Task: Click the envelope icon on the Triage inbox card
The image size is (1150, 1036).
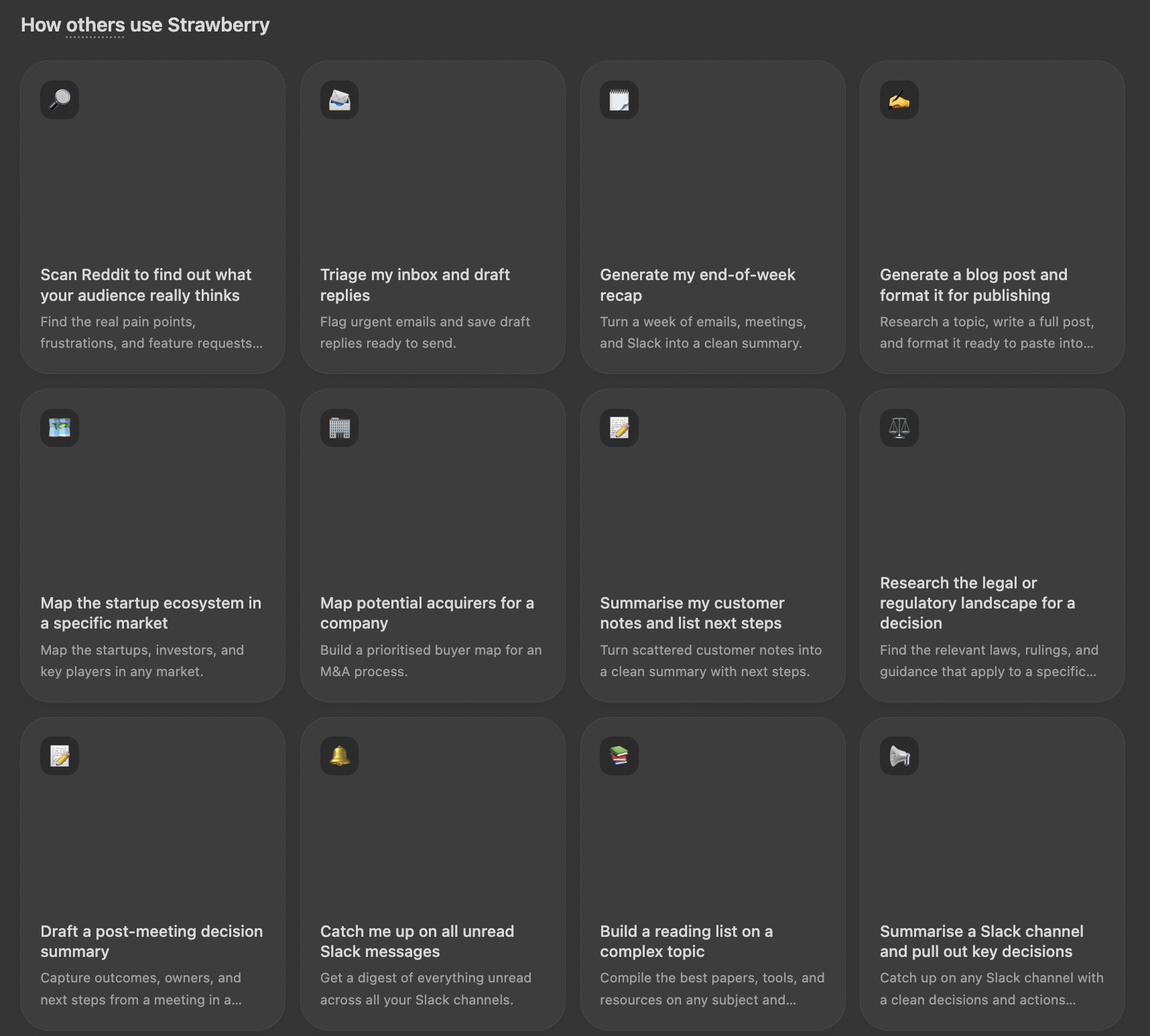Action: tap(339, 100)
